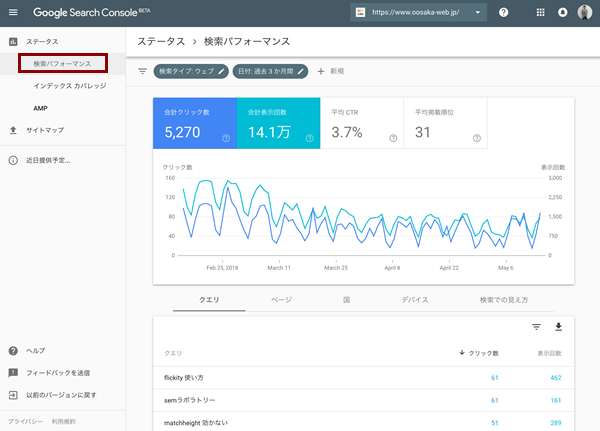Viewport: 600px width, 431px height.
Task: Open the help question-mark icon in header
Action: pos(504,12)
